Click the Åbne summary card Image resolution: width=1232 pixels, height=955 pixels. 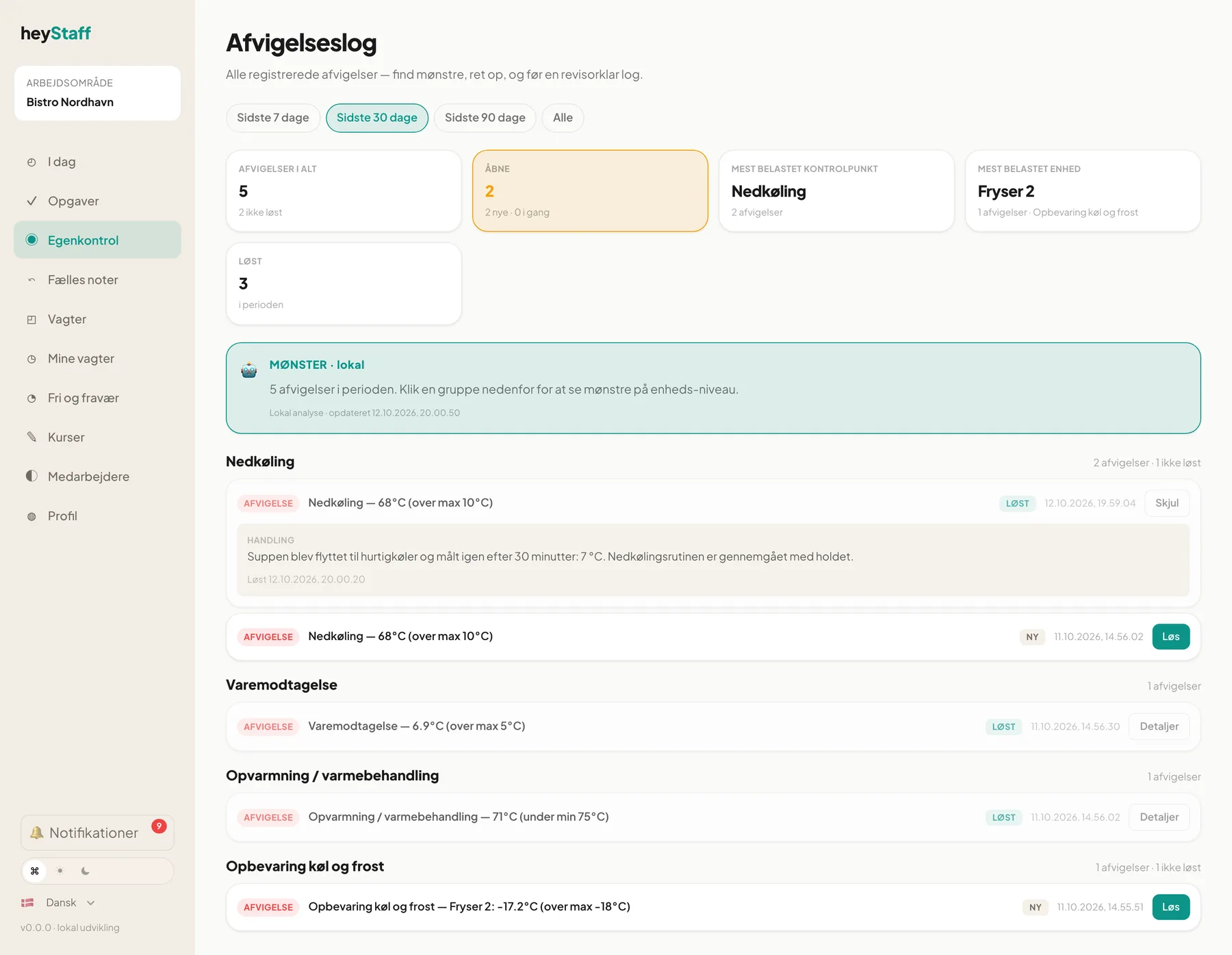click(590, 191)
